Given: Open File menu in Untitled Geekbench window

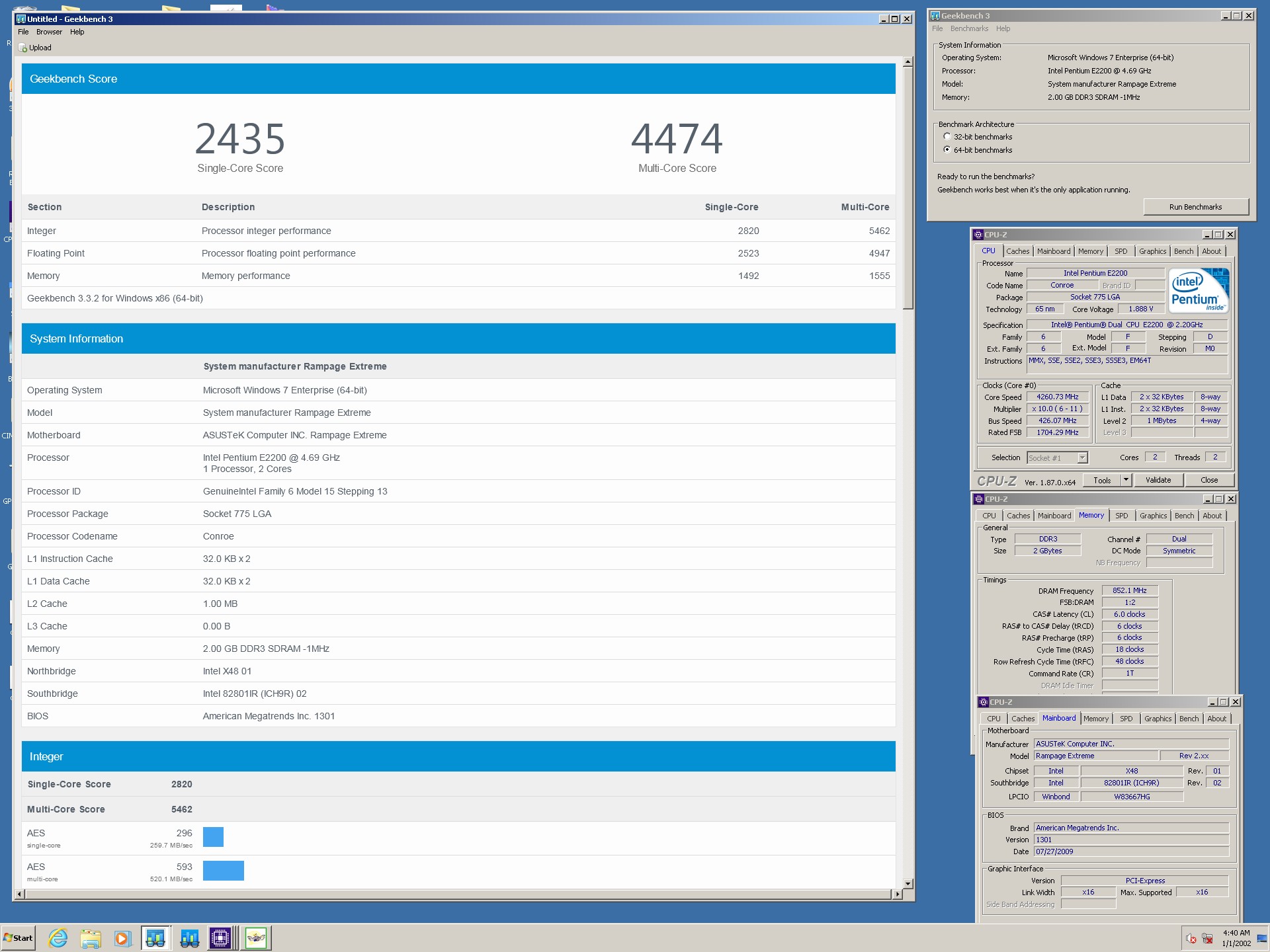Looking at the screenshot, I should coord(23,32).
